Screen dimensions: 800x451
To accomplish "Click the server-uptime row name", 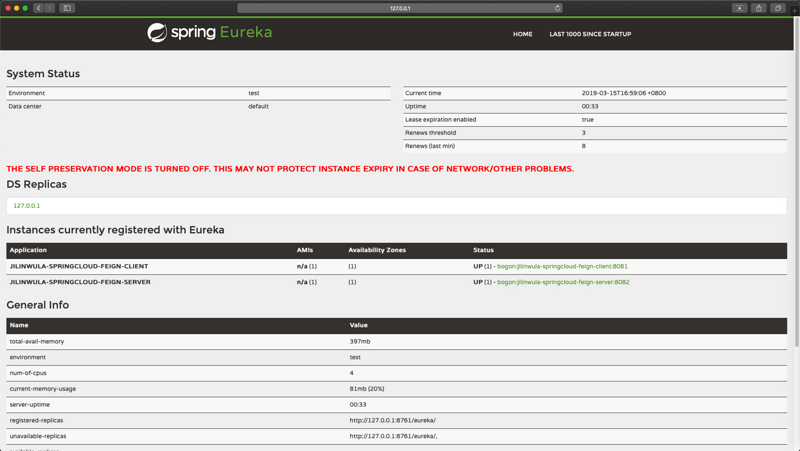I will [30, 405].
